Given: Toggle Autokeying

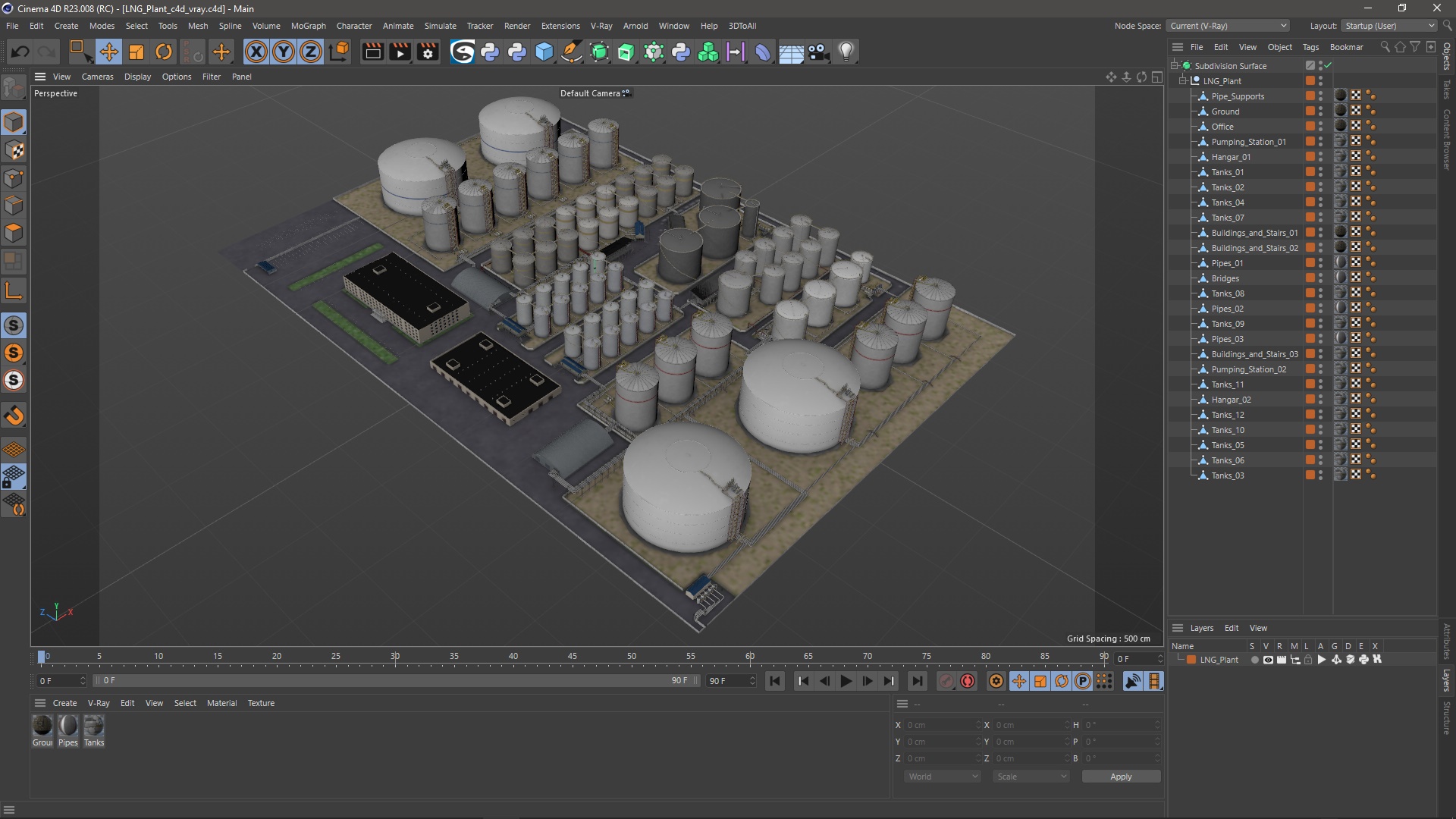Looking at the screenshot, I should (968, 681).
